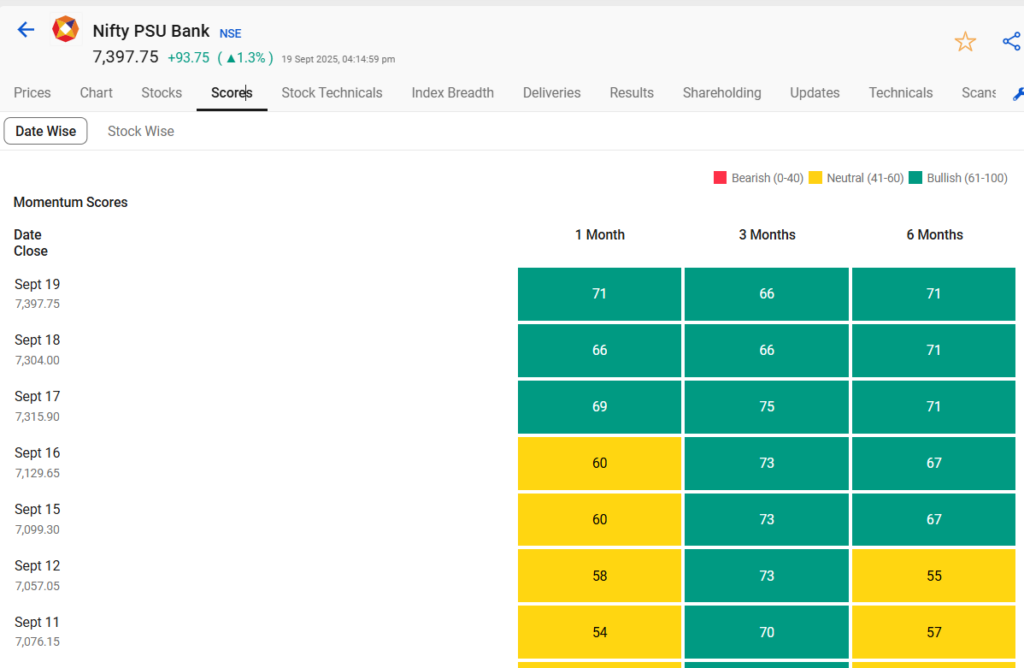Switch to the Chart tab
The image size is (1024, 668).
tap(96, 93)
